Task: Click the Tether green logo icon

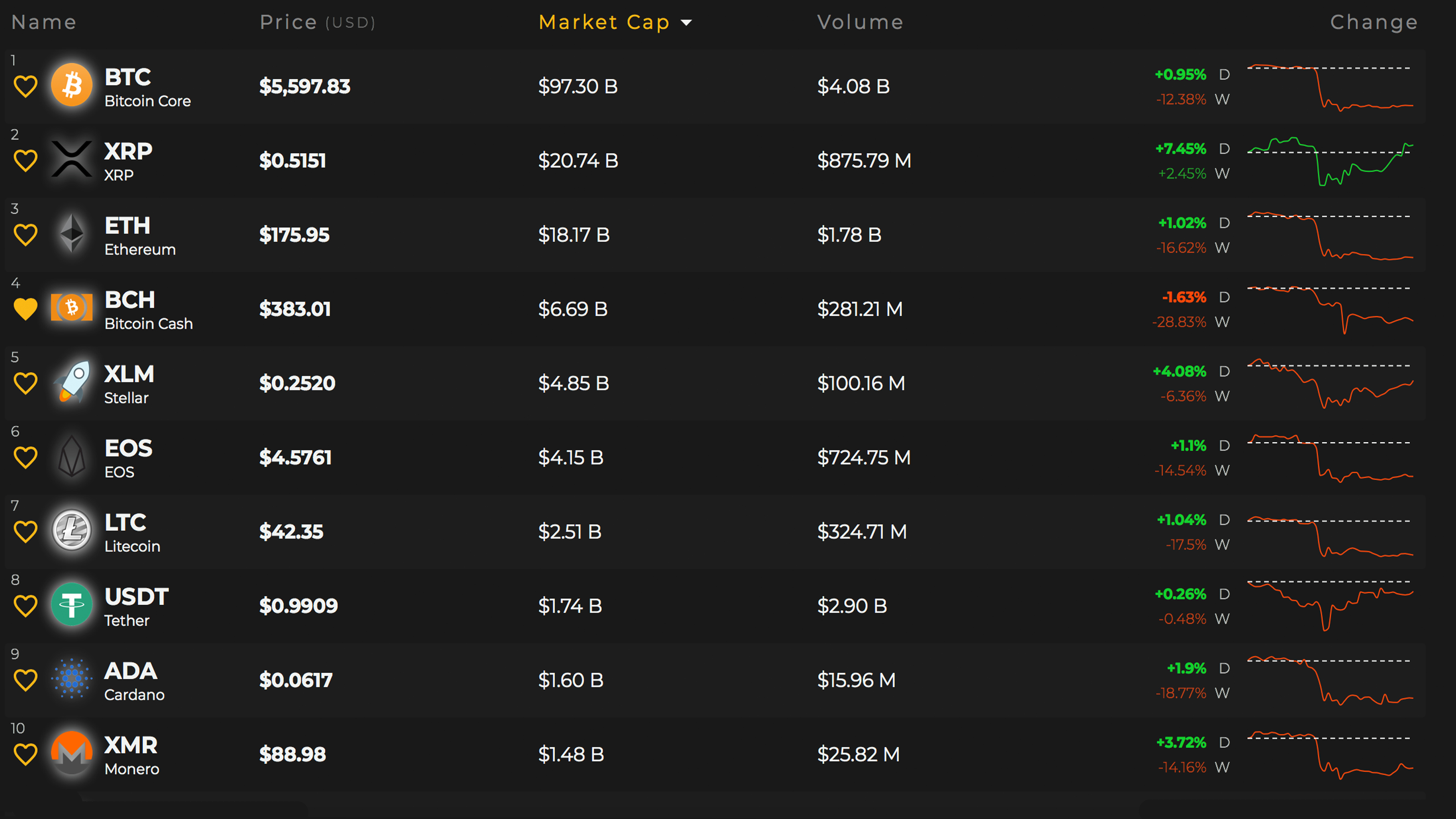Action: pyautogui.click(x=72, y=605)
